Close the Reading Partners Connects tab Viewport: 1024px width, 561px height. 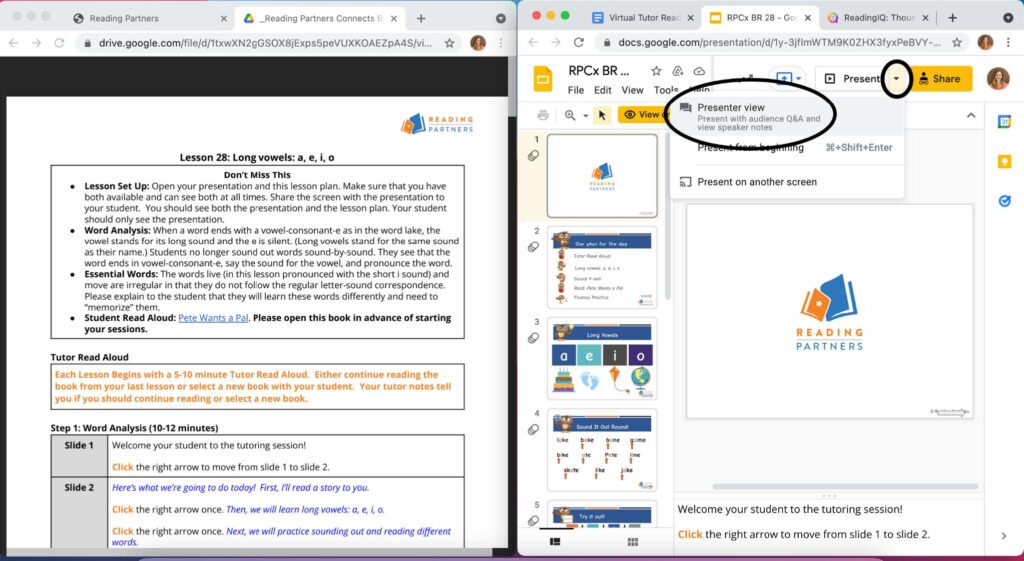tap(394, 18)
